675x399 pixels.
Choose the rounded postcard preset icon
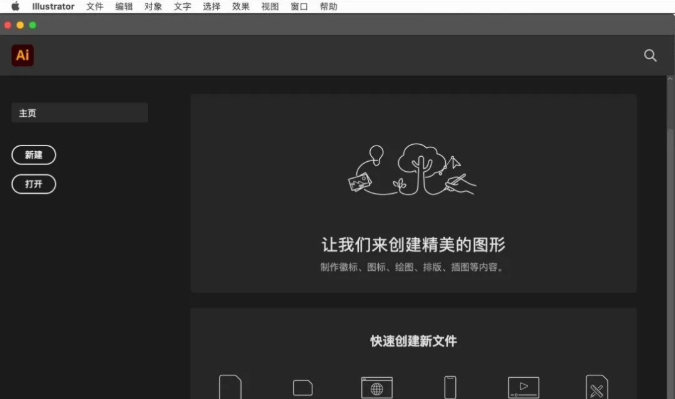pyautogui.click(x=303, y=387)
